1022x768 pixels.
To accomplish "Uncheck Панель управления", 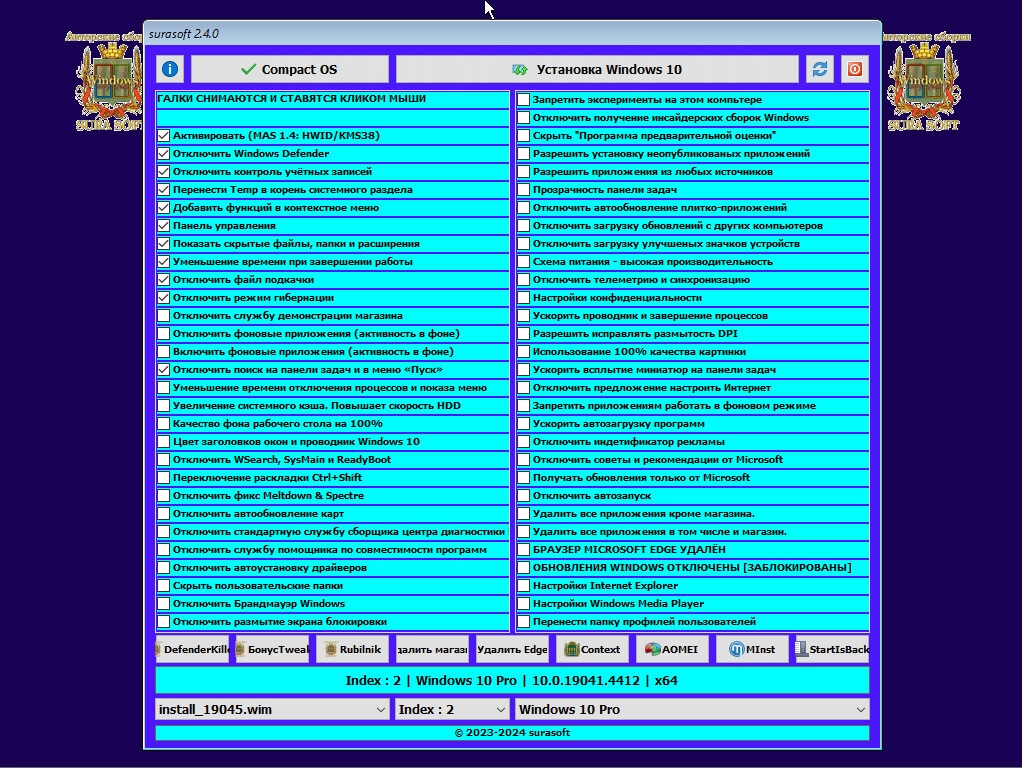I will [164, 226].
